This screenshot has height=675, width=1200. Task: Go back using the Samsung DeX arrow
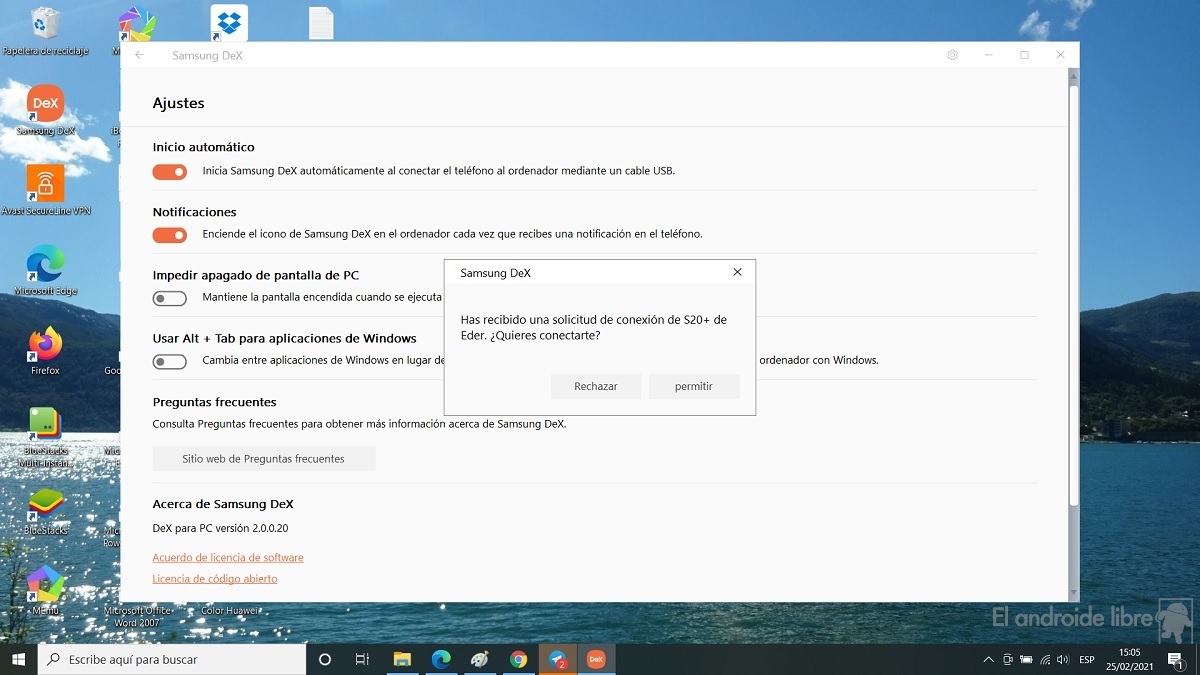pos(139,55)
